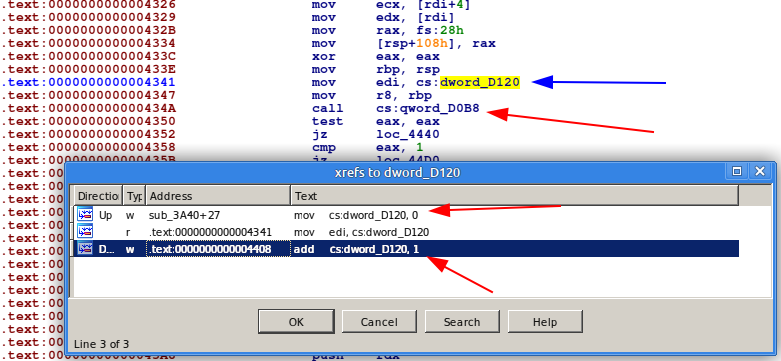Click 'mov edi, cs:dword_D120' text in xrefs list

pyautogui.click(x=361, y=232)
